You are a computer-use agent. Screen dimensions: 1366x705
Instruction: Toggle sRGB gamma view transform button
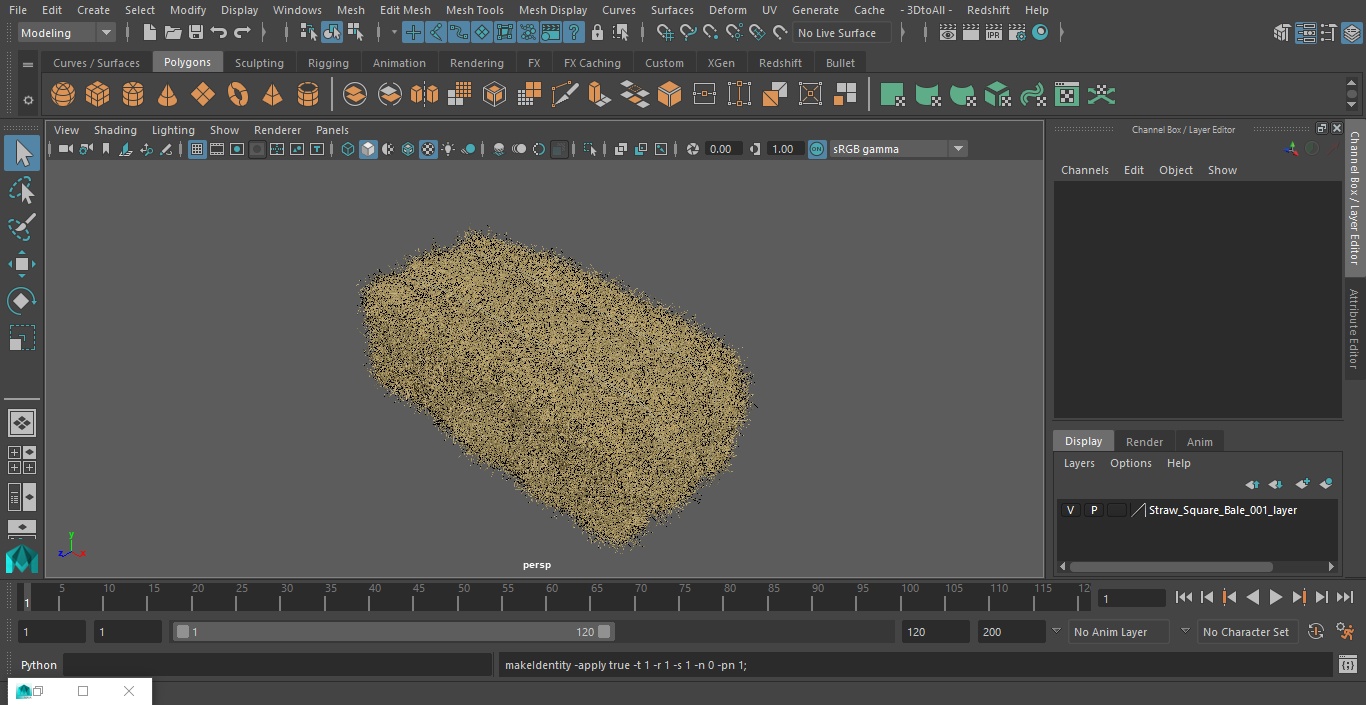point(817,149)
